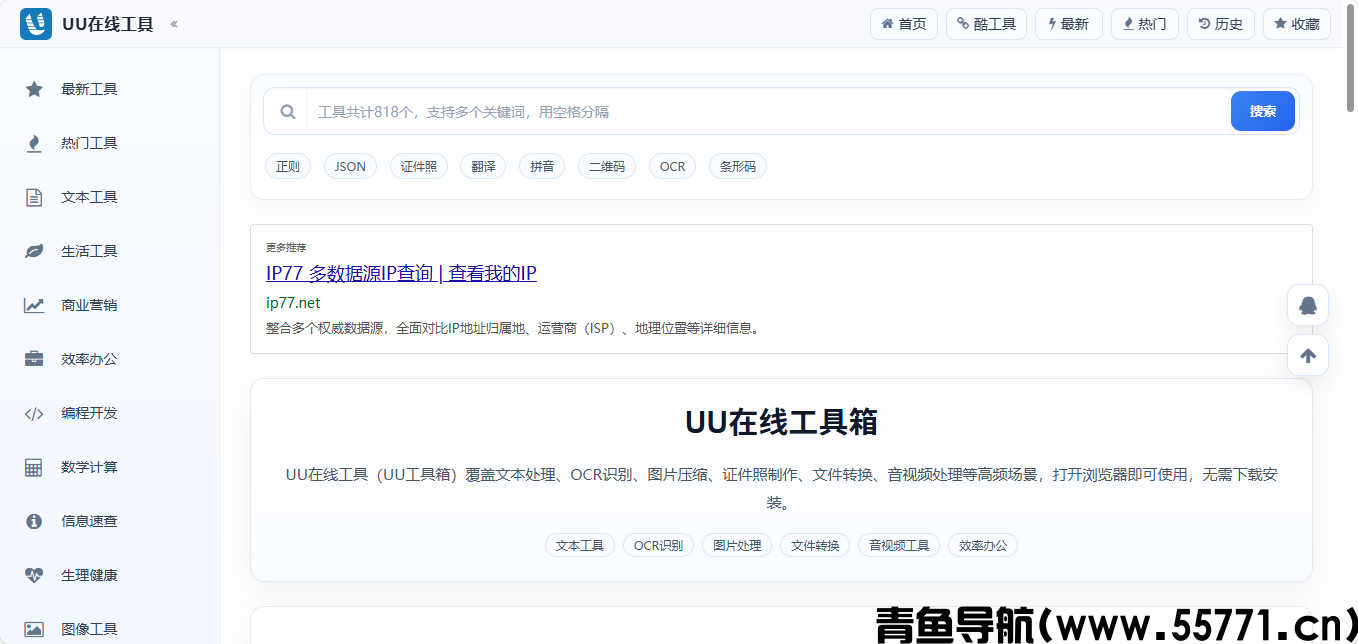Viewport: 1358px width, 644px height.
Task: Open 收藏 favorites in the top navigation
Action: pos(1297,24)
